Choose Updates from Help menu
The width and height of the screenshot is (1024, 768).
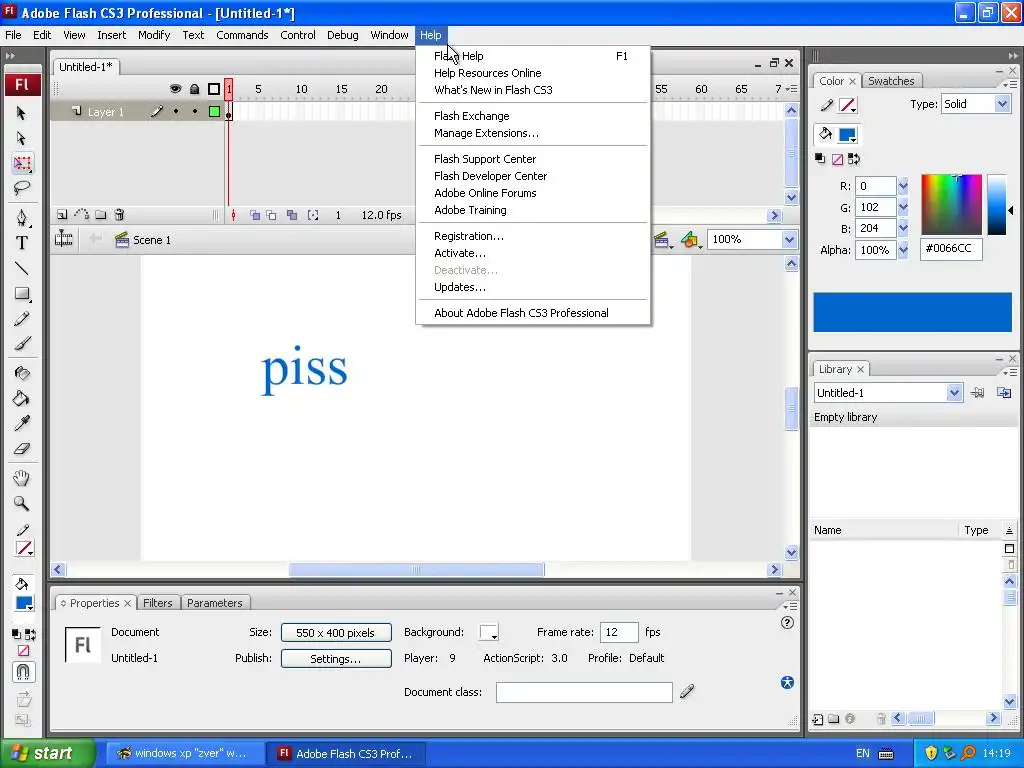coord(460,287)
